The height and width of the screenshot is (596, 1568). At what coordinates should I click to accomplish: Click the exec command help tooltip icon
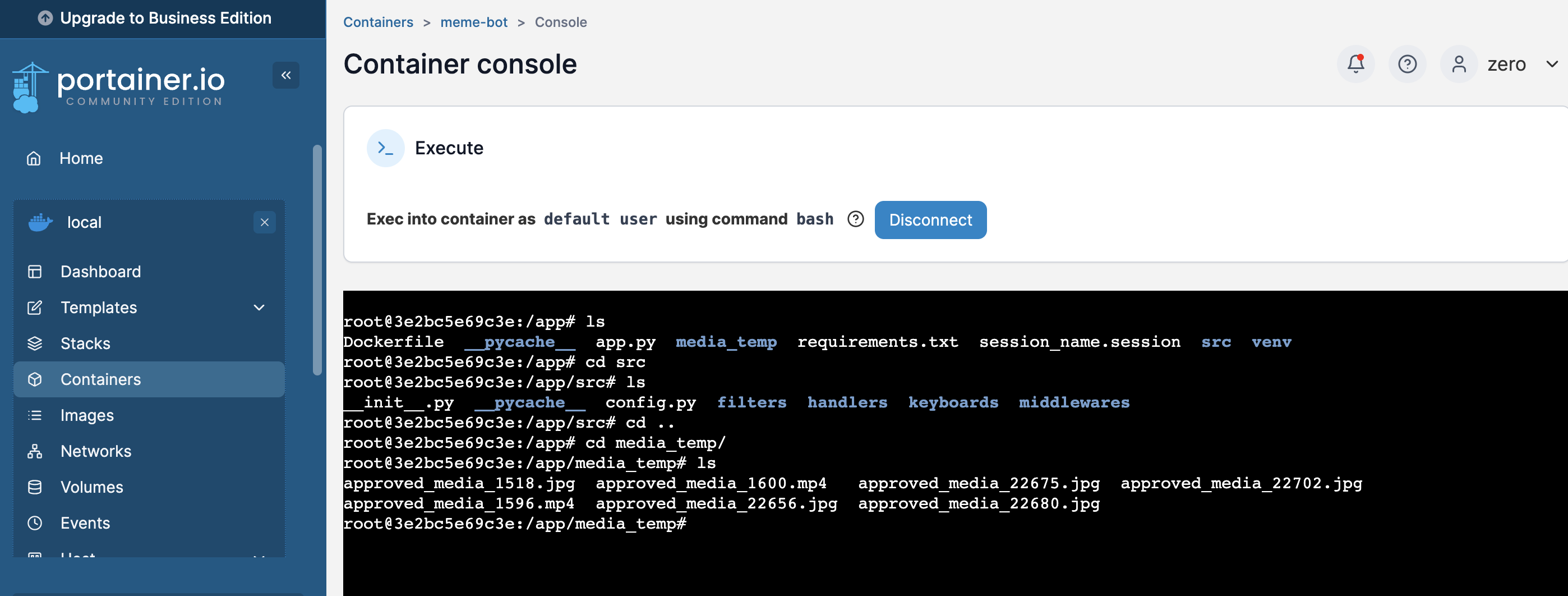coord(855,219)
